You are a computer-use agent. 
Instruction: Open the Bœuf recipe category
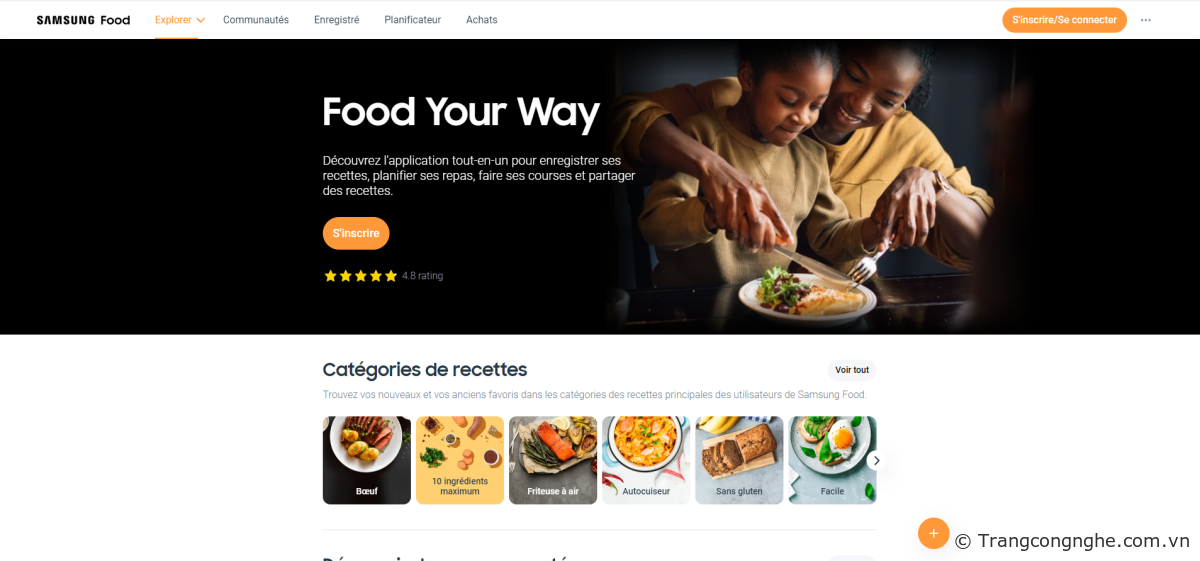click(x=367, y=460)
